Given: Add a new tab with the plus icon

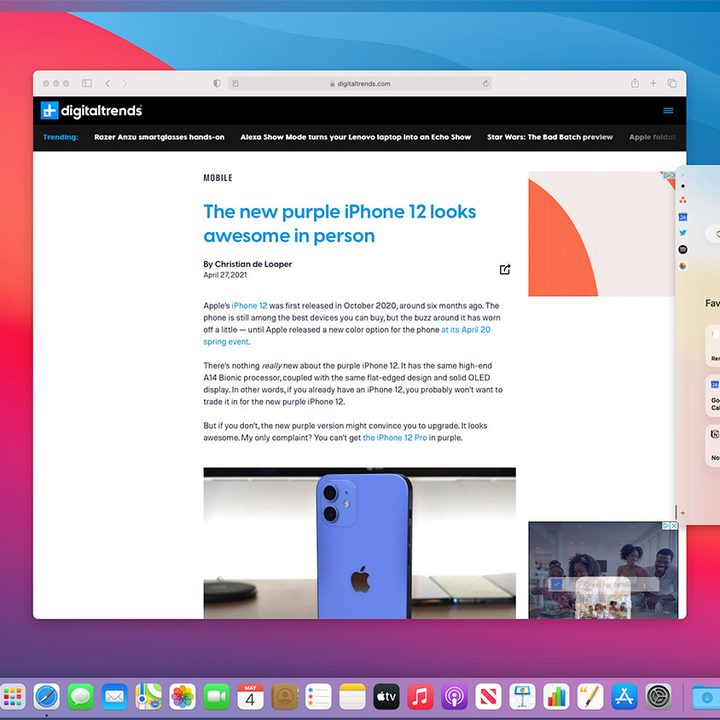Looking at the screenshot, I should point(653,83).
